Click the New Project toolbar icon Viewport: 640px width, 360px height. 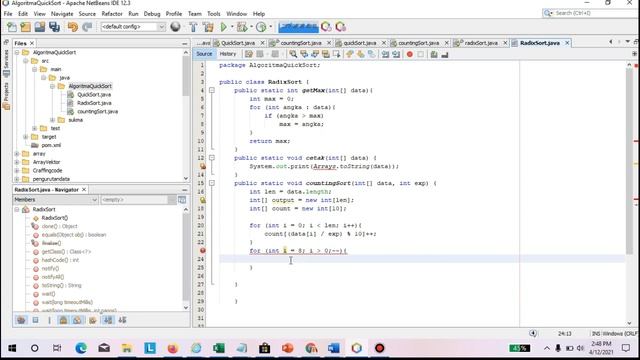(x=25, y=27)
